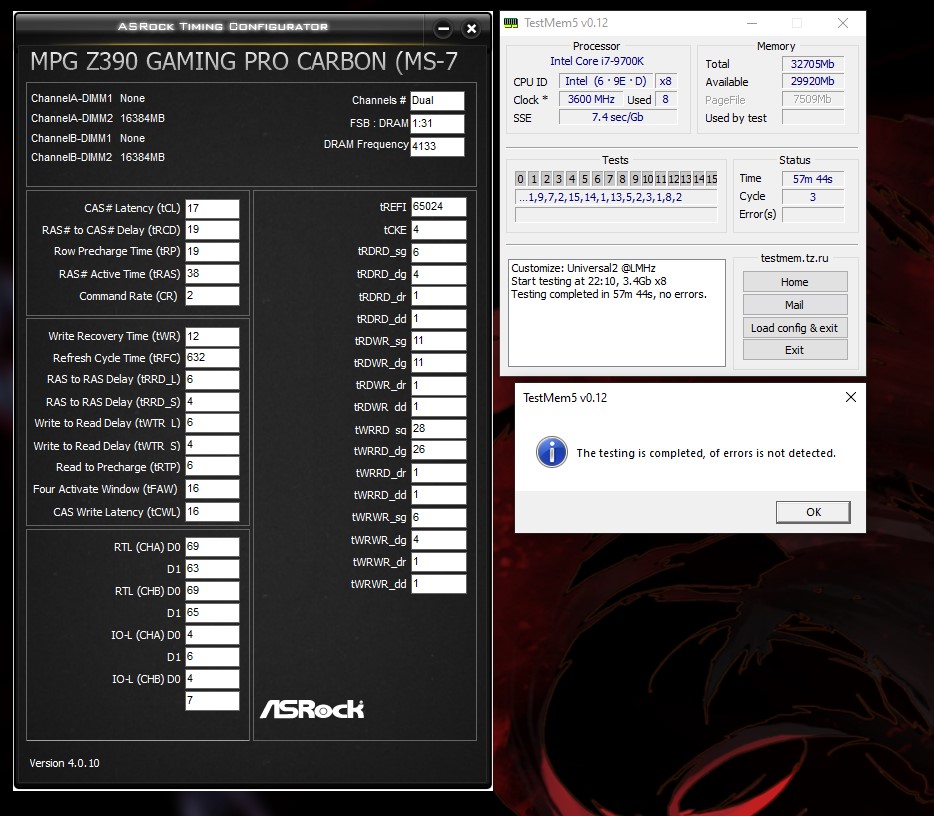Click the RTL (CHB) D0 field

tap(212, 591)
